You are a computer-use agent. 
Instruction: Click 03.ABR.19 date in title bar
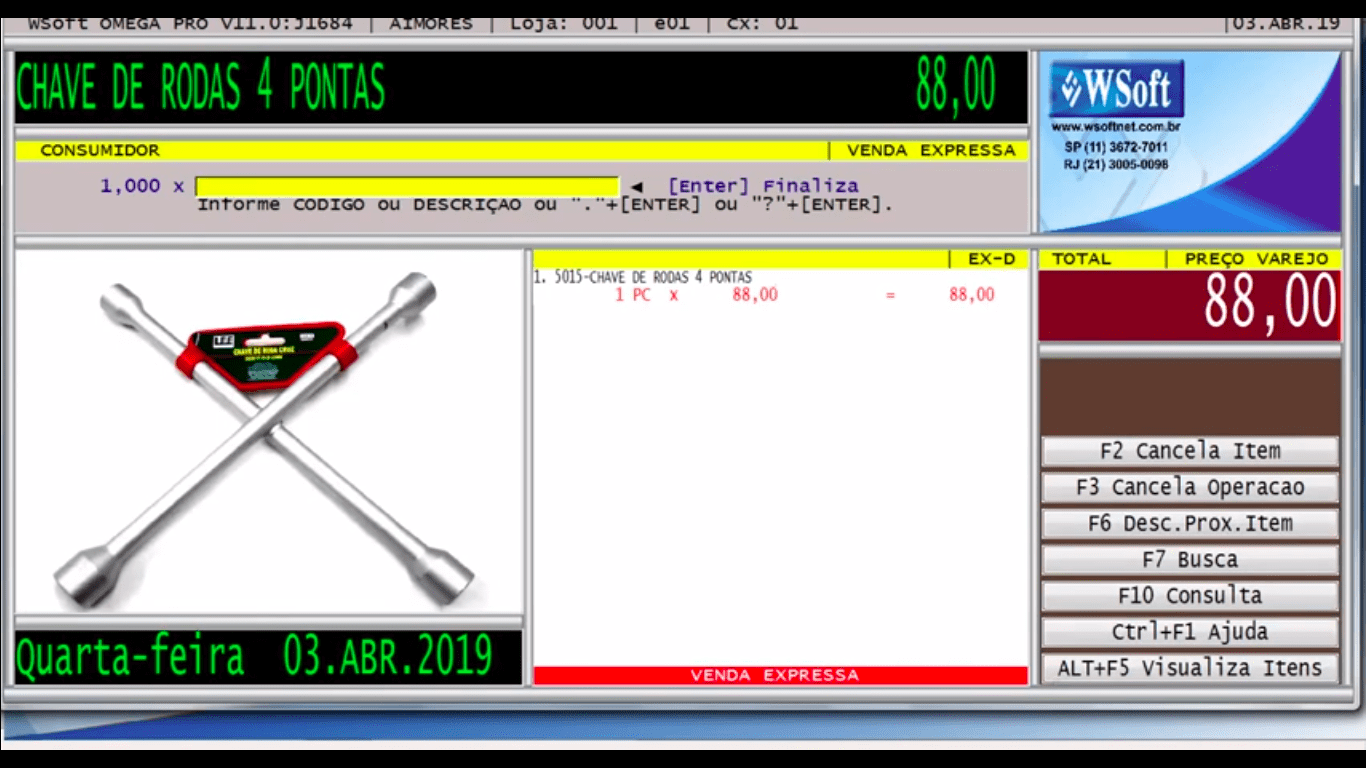pos(1286,23)
